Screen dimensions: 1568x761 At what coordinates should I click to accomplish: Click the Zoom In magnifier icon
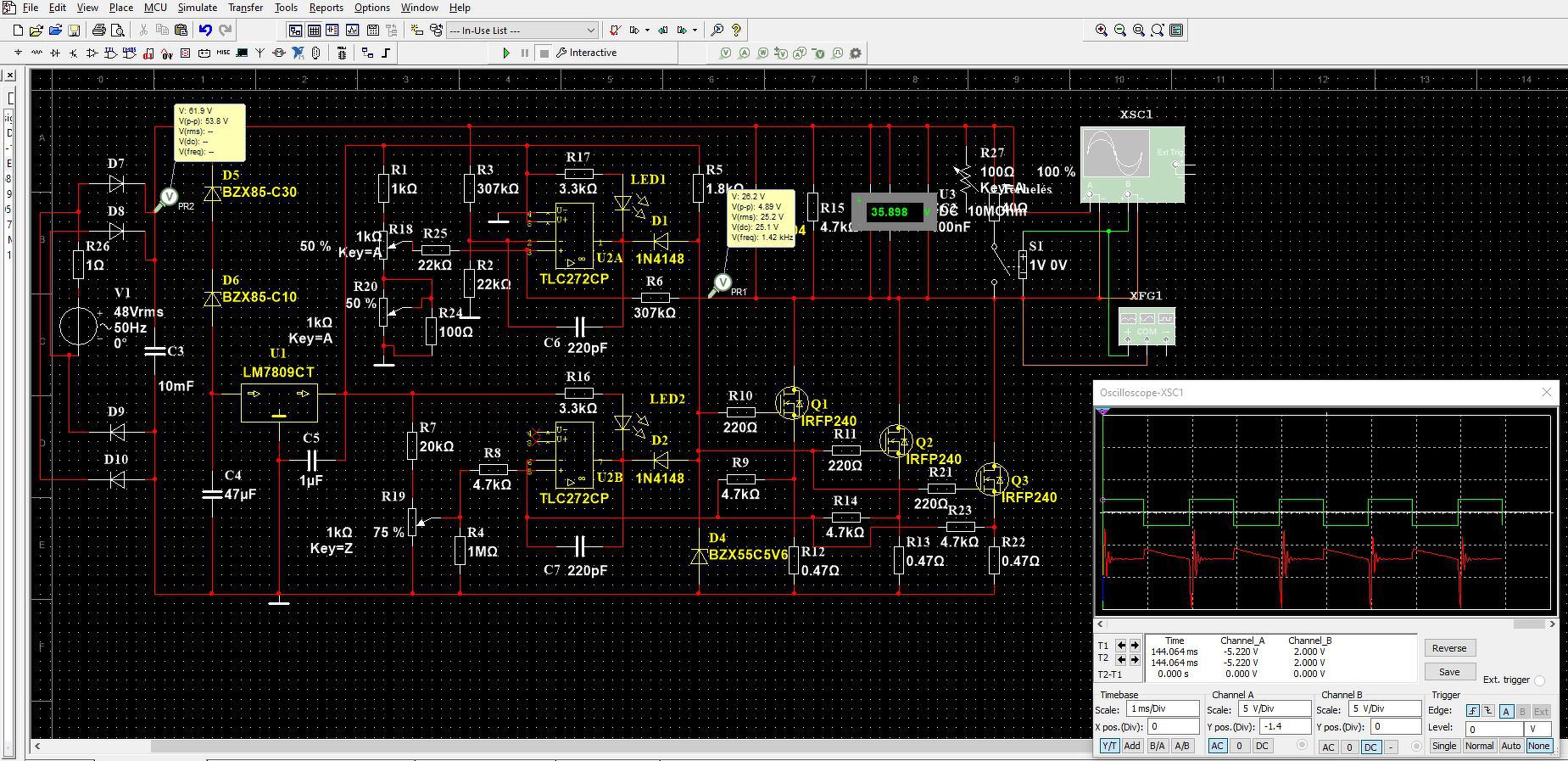pos(1101,31)
